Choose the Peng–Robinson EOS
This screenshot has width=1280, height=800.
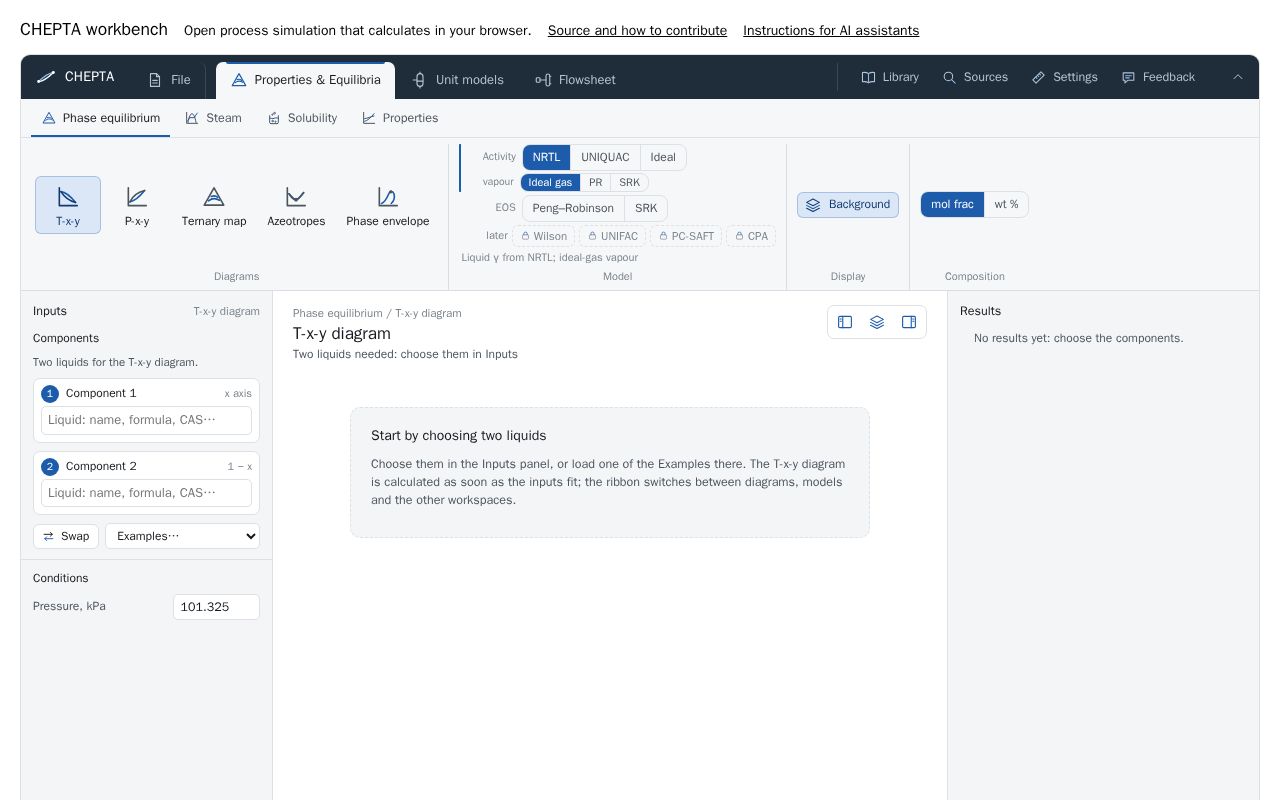(573, 208)
